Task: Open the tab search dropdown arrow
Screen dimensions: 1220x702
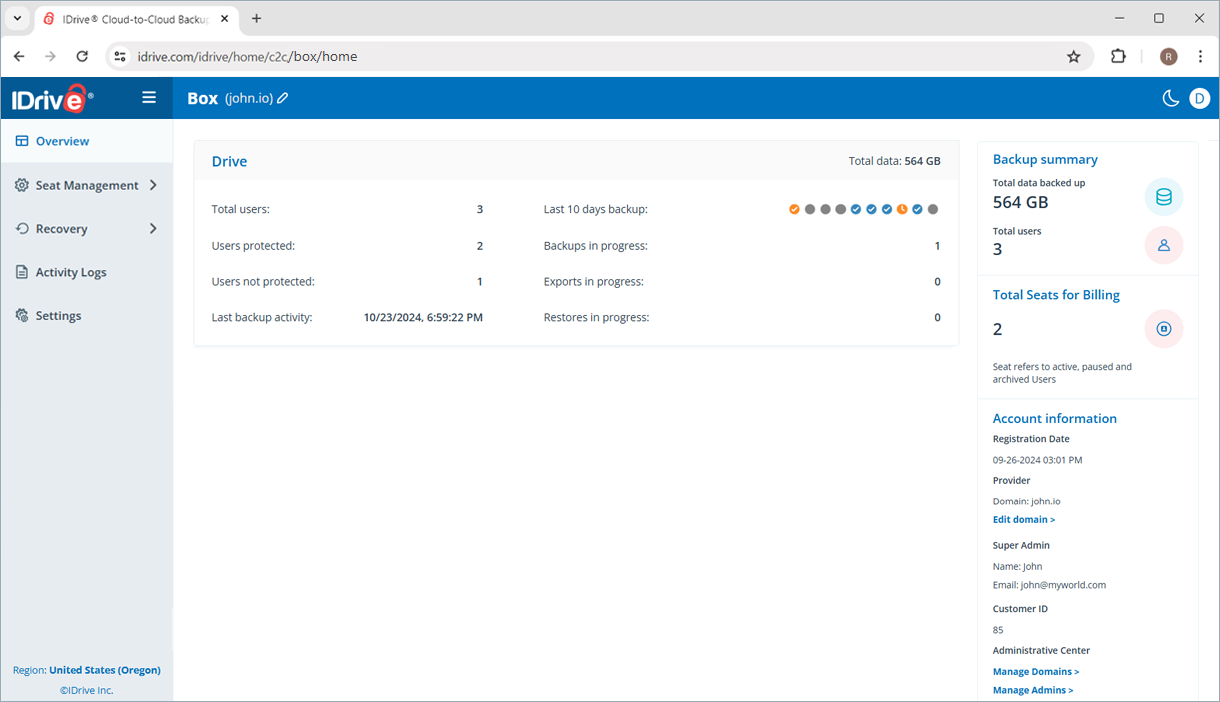Action: pyautogui.click(x=18, y=19)
